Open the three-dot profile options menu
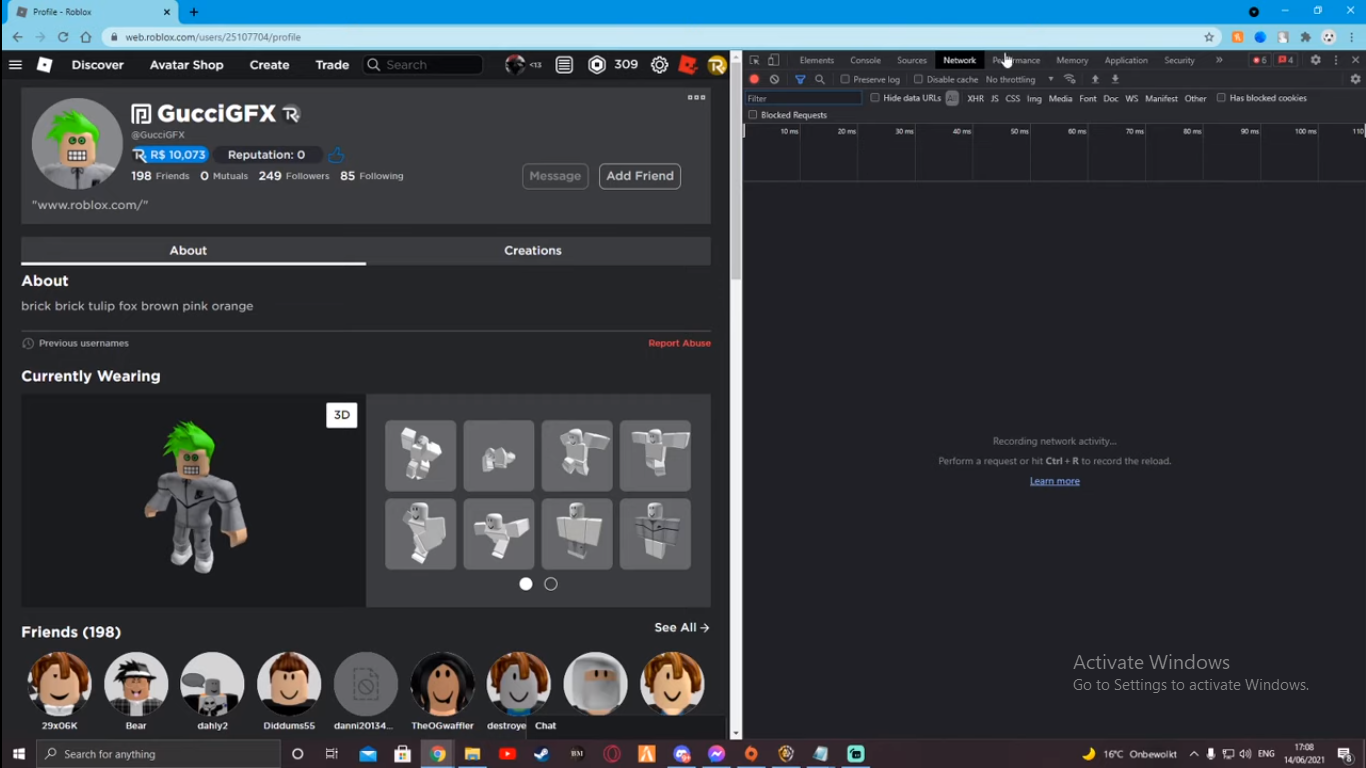This screenshot has width=1366, height=768. [697, 97]
